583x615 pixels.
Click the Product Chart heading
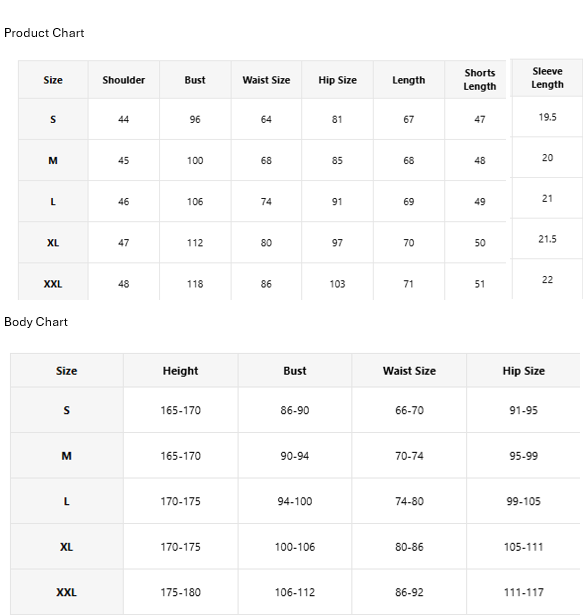(x=44, y=33)
